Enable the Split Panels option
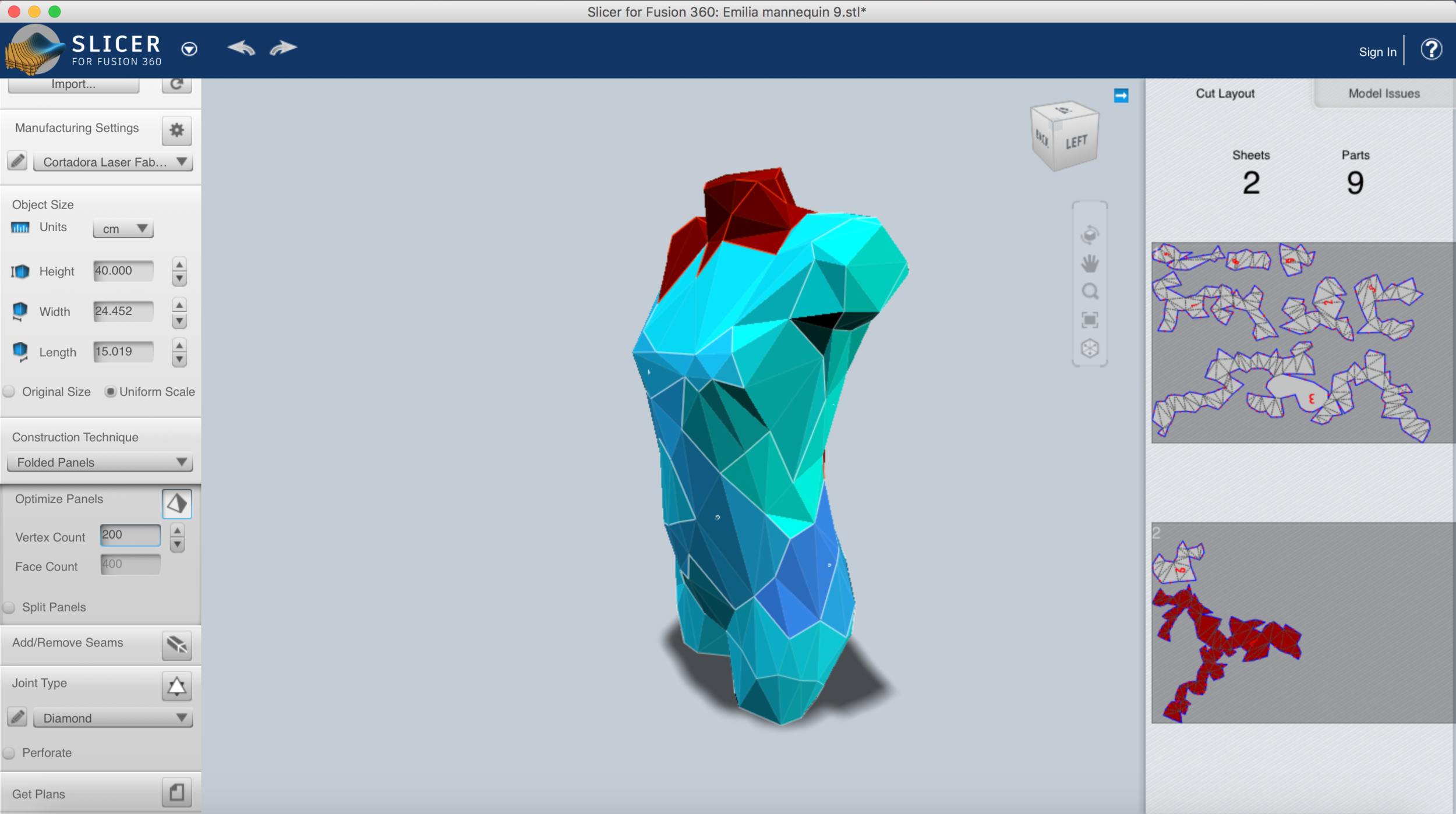 coord(9,607)
